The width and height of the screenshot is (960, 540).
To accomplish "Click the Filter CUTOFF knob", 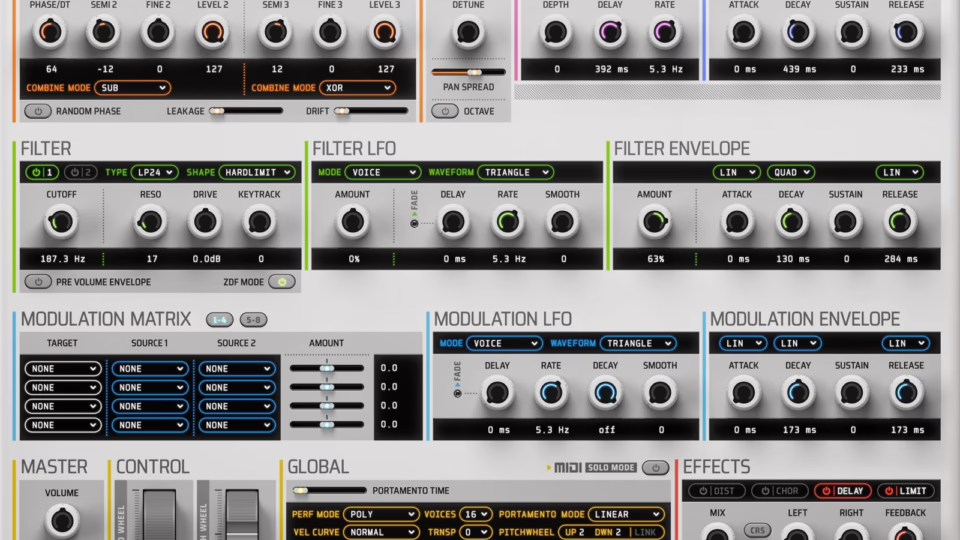I will coord(61,222).
